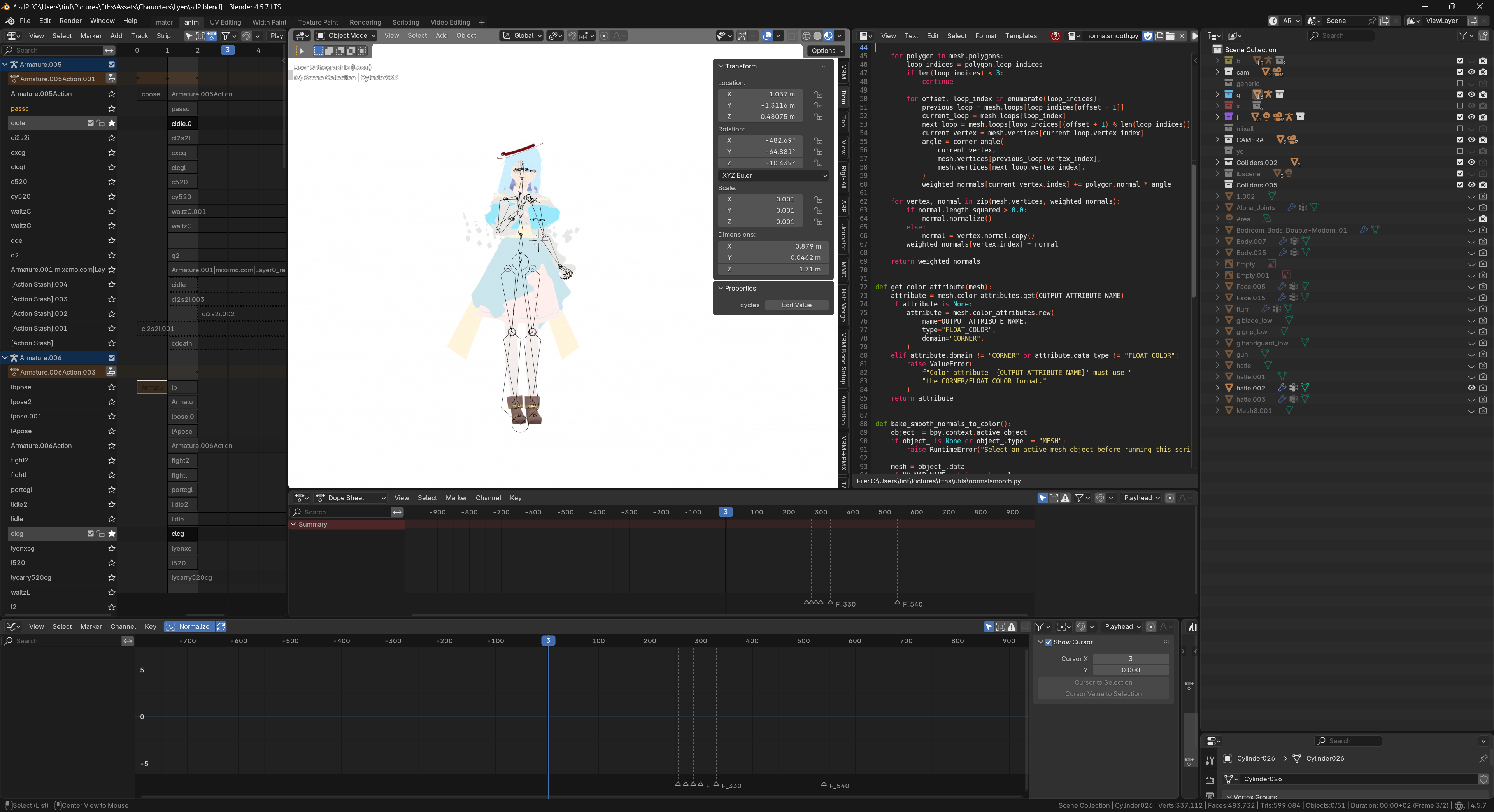Click the Edit Value button for cycles
The image size is (1494, 812).
[796, 305]
